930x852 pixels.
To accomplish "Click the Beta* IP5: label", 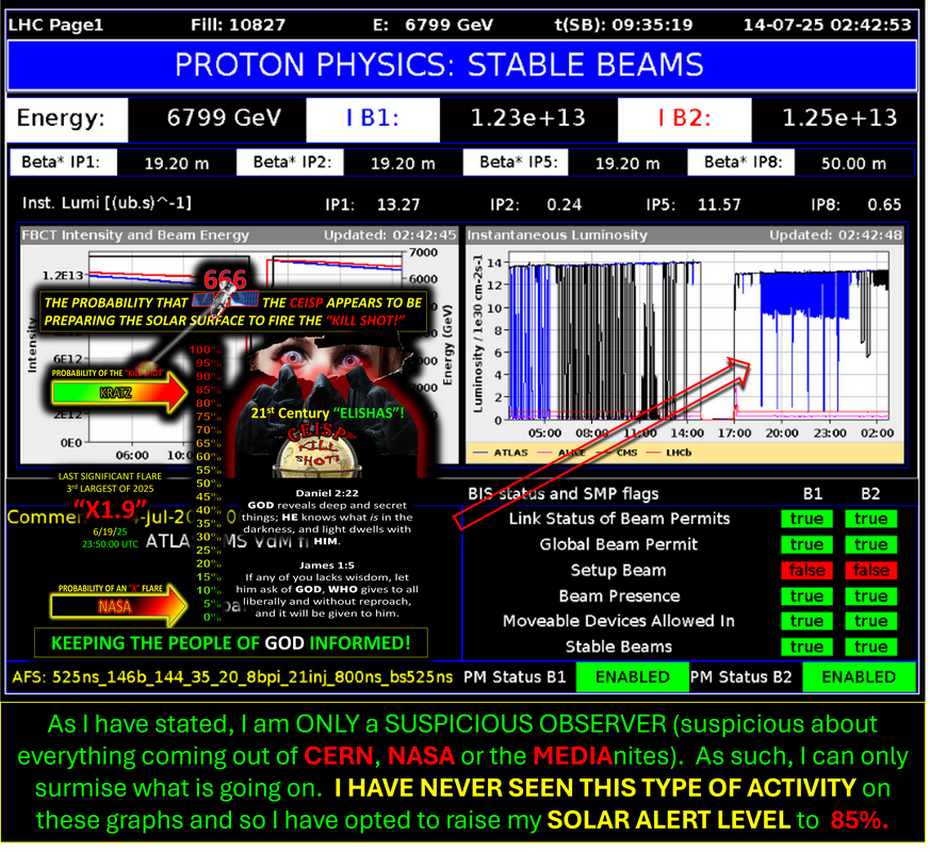I will 515,162.
